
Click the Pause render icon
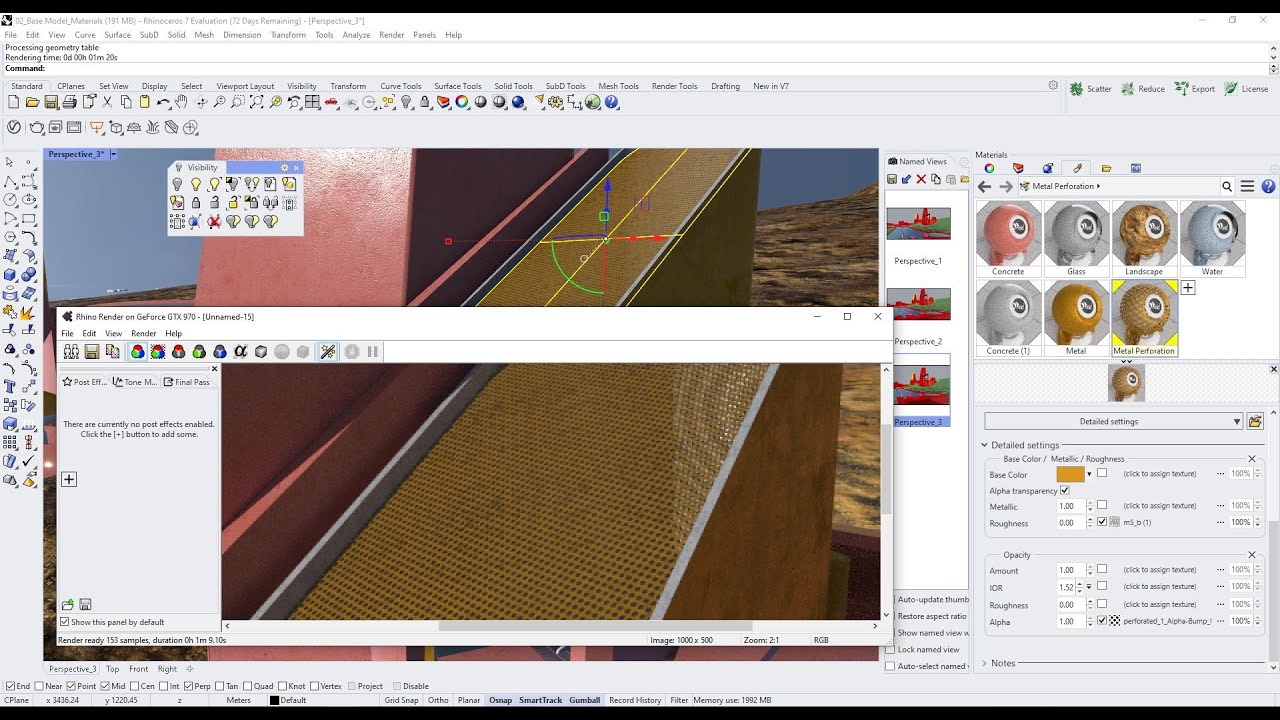click(x=373, y=352)
